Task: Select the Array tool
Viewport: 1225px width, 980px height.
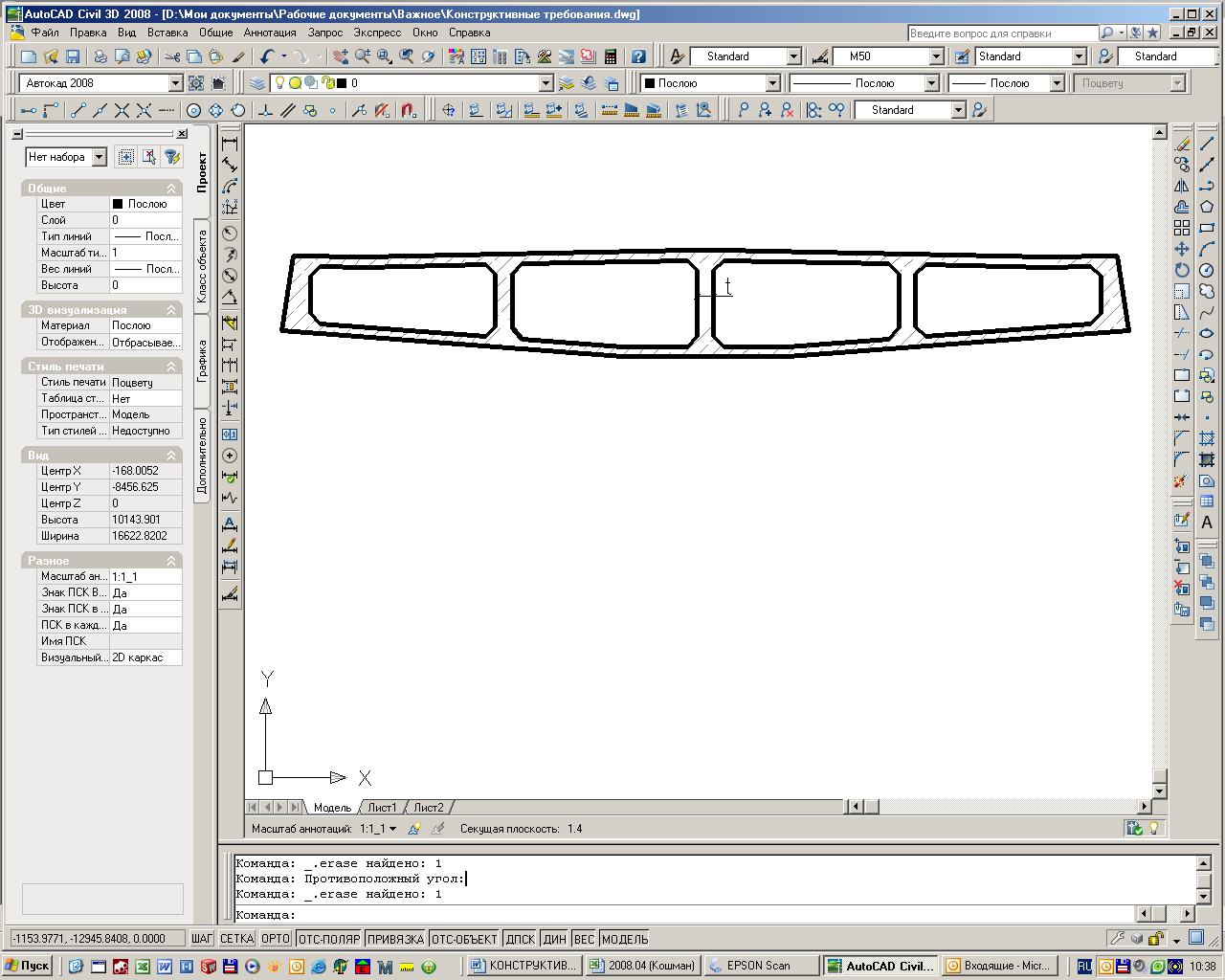Action: point(1182,228)
